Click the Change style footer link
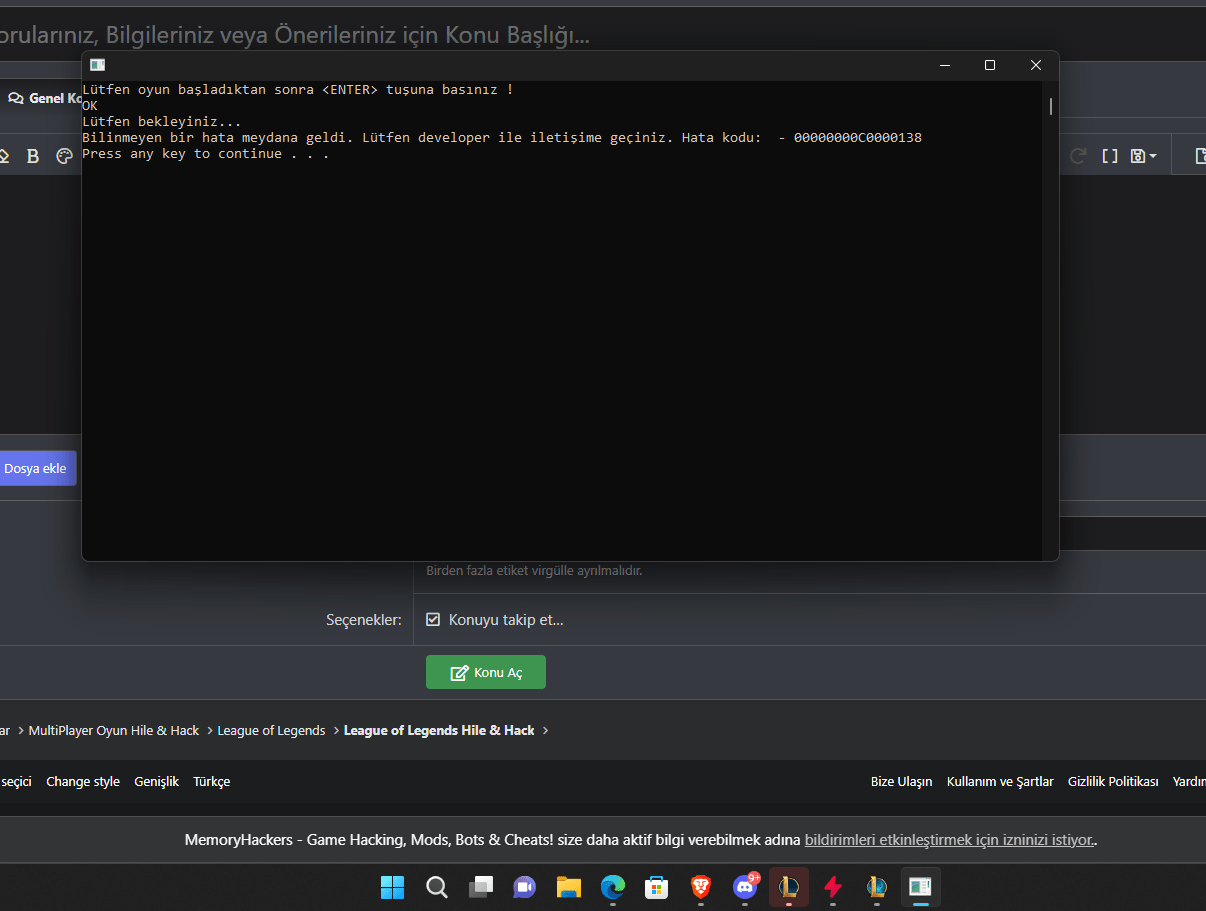The height and width of the screenshot is (911, 1206). (83, 782)
